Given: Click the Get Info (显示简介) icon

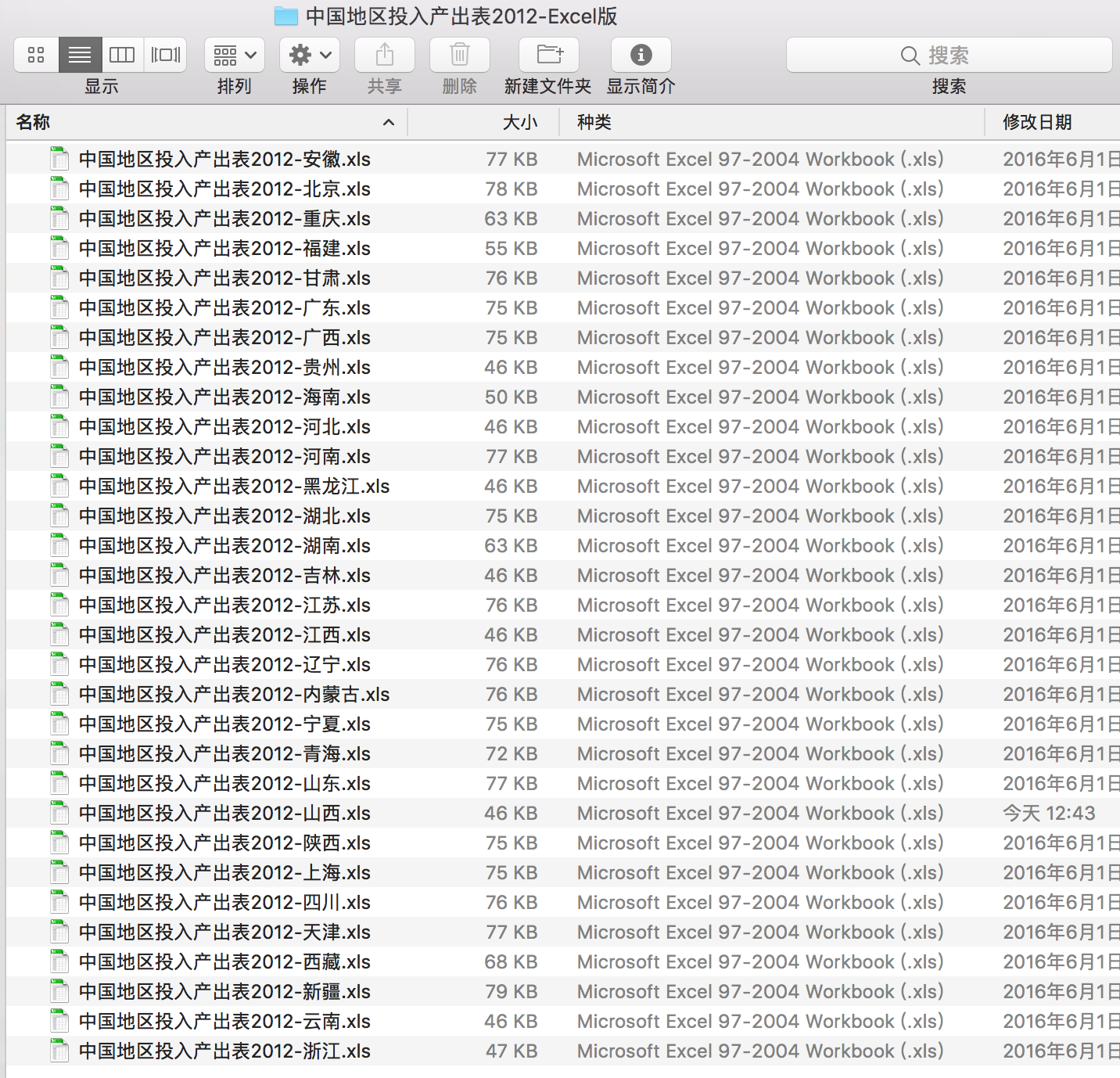Looking at the screenshot, I should pos(641,55).
